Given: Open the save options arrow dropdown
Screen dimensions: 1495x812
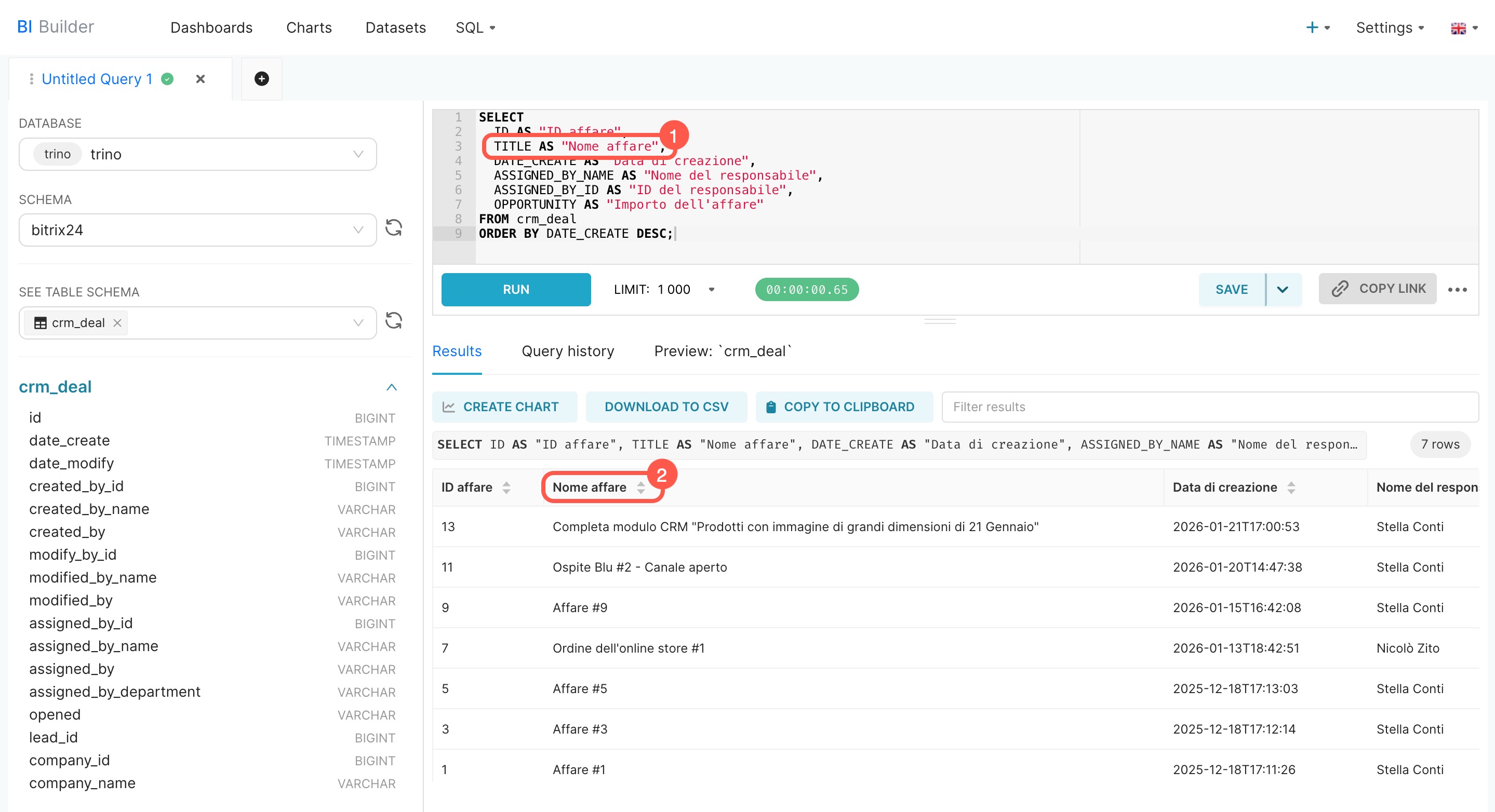Looking at the screenshot, I should tap(1283, 289).
